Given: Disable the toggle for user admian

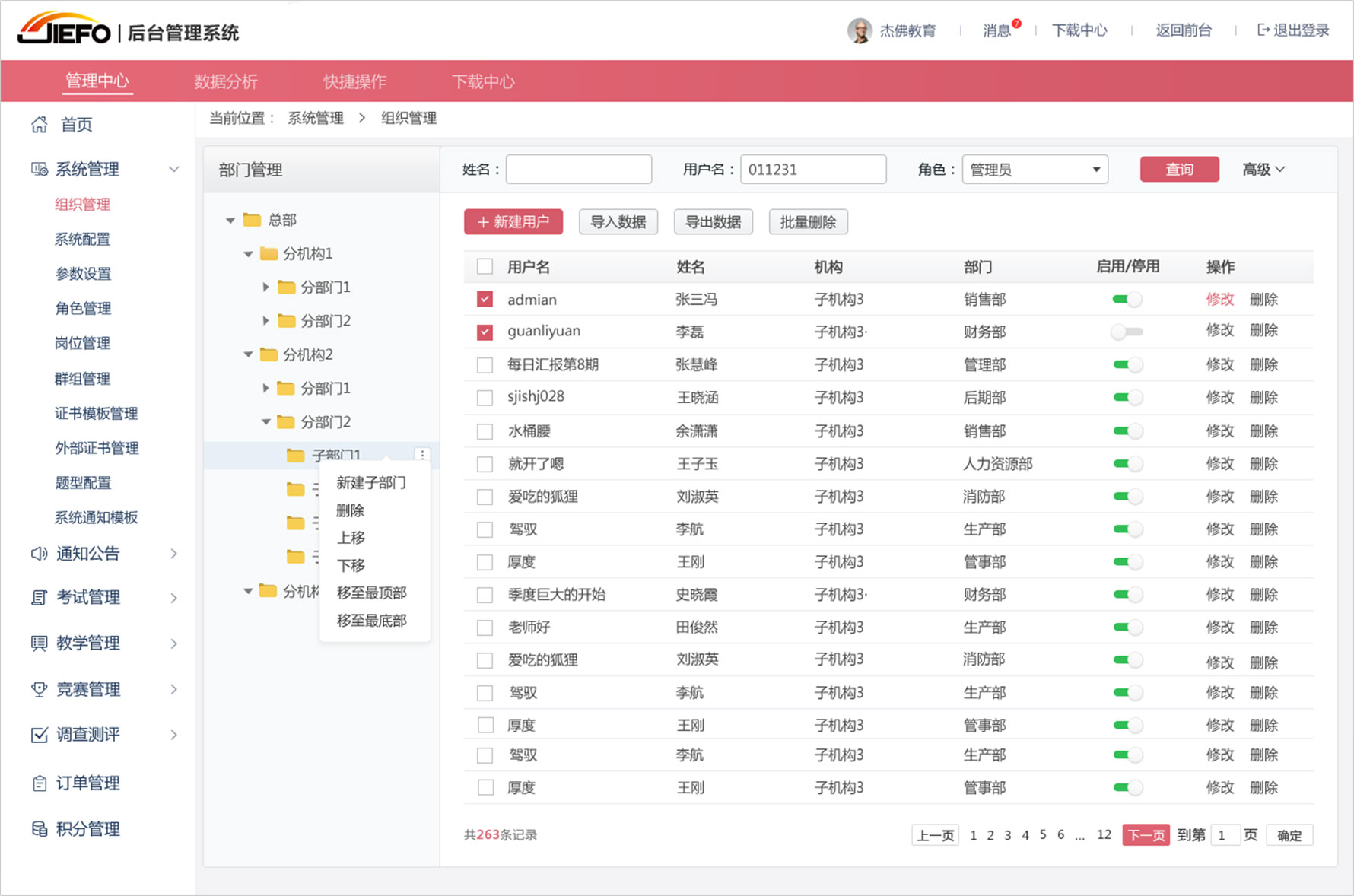Looking at the screenshot, I should point(1127,299).
